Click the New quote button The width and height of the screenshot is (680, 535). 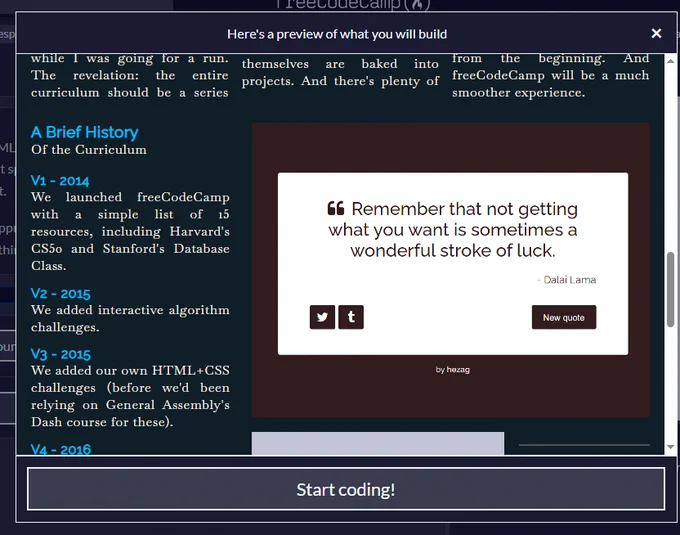coord(564,317)
